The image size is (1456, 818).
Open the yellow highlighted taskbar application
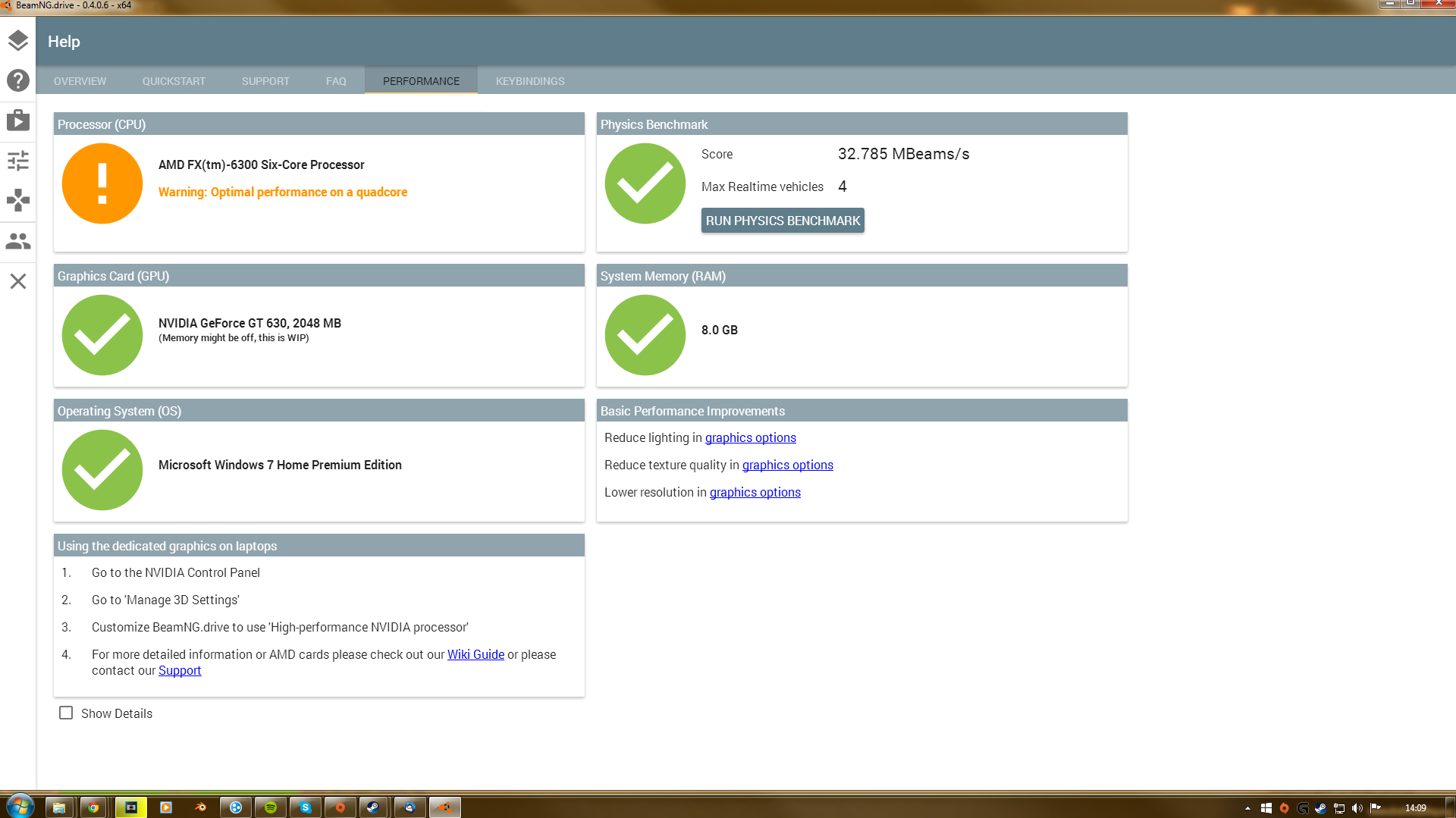point(131,807)
